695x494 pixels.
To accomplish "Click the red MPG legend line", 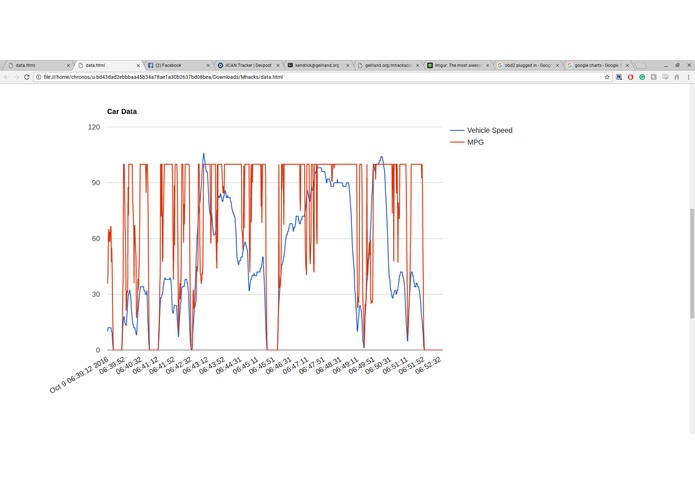I will (x=457, y=142).
